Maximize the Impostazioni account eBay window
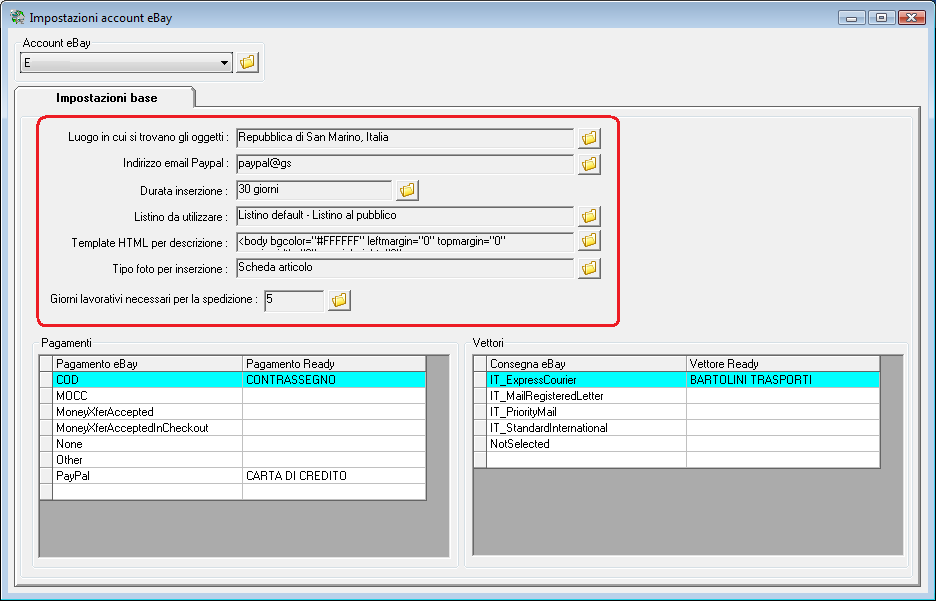The image size is (936, 601). click(881, 18)
